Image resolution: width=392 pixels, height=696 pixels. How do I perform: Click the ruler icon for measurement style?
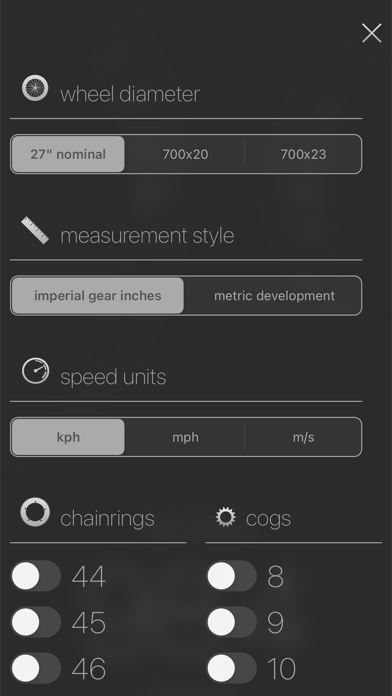35,230
